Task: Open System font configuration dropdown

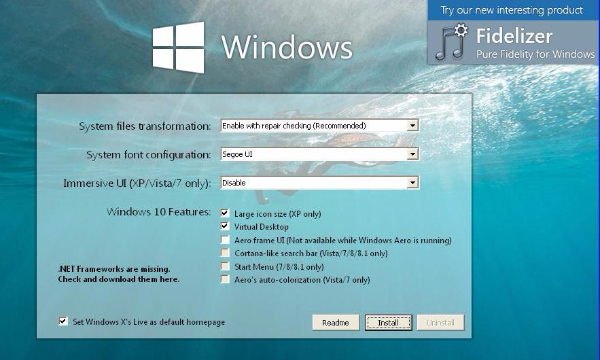Action: pos(320,154)
